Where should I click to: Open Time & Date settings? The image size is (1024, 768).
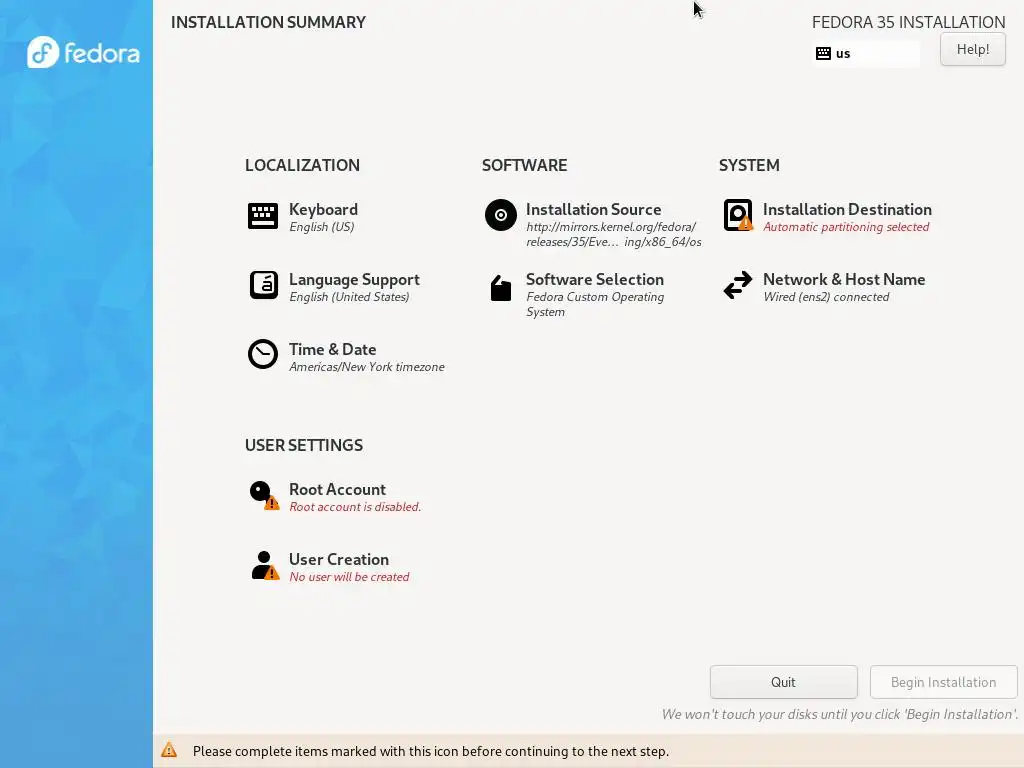pyautogui.click(x=332, y=349)
